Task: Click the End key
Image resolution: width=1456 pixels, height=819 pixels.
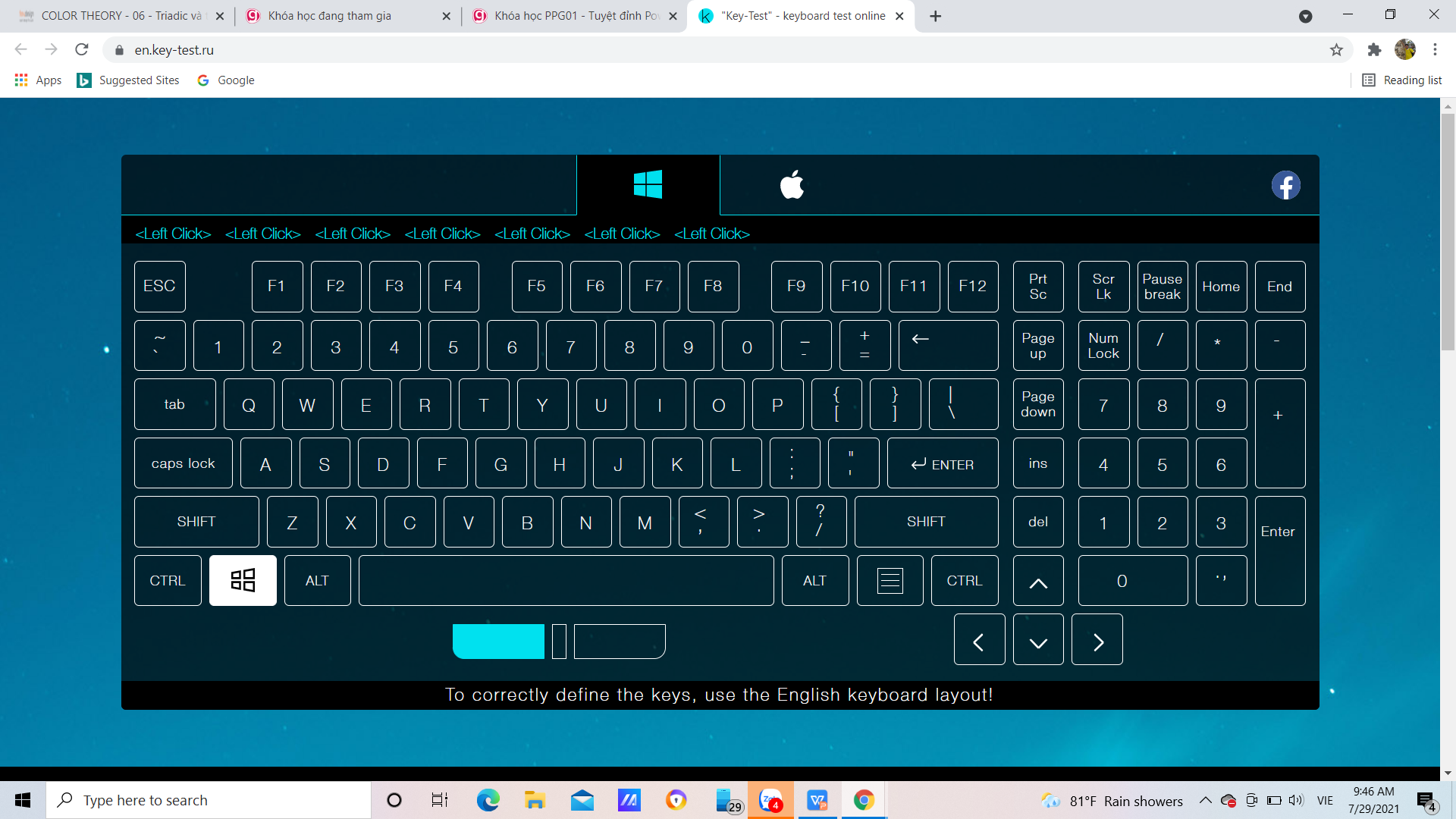Action: [1279, 286]
